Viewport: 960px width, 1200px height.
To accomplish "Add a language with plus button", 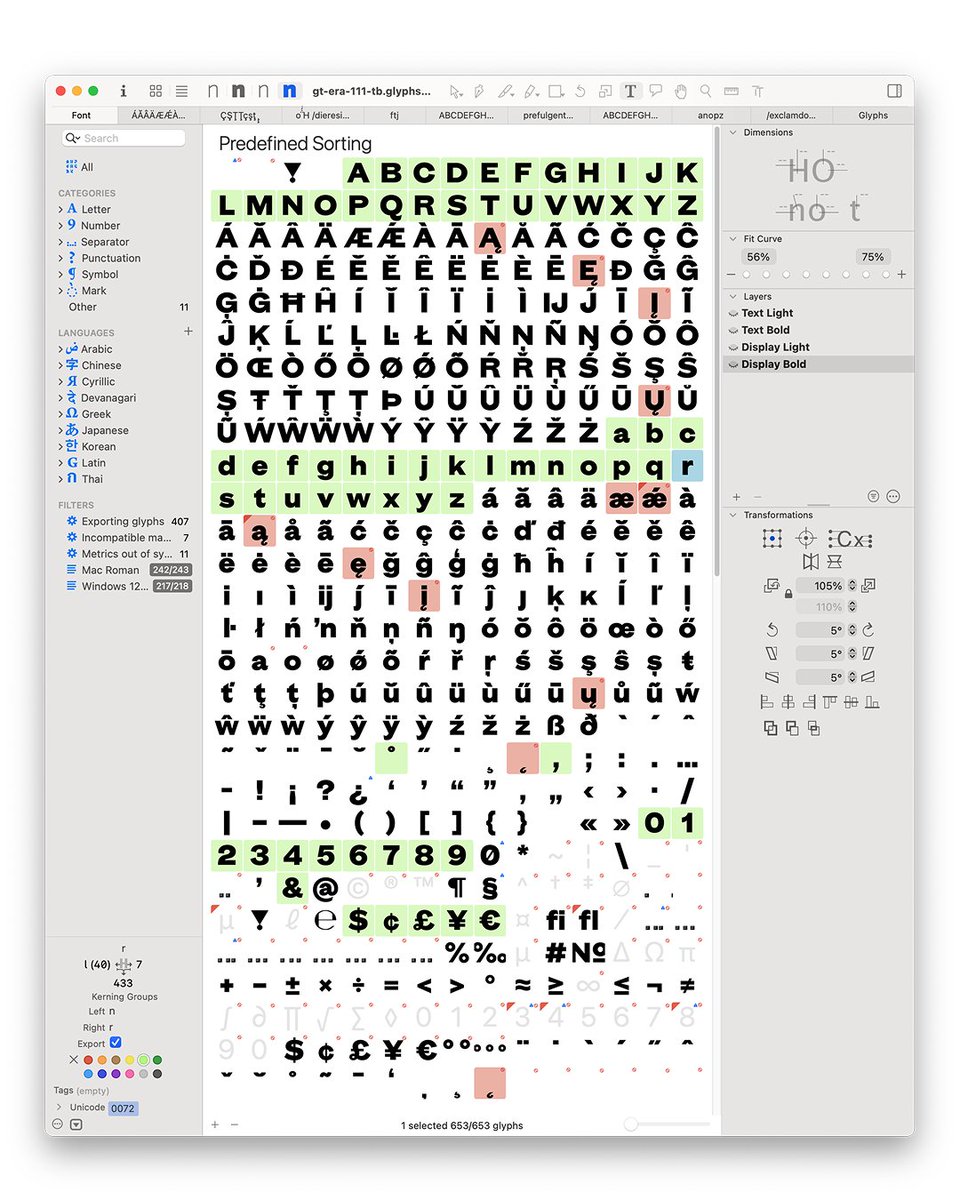I will click(x=188, y=331).
